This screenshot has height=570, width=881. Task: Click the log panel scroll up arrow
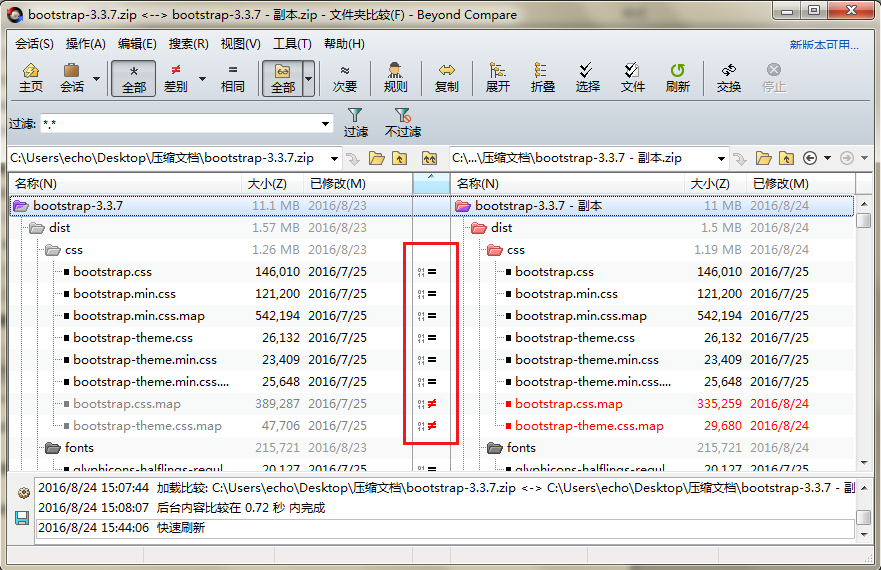tap(864, 487)
